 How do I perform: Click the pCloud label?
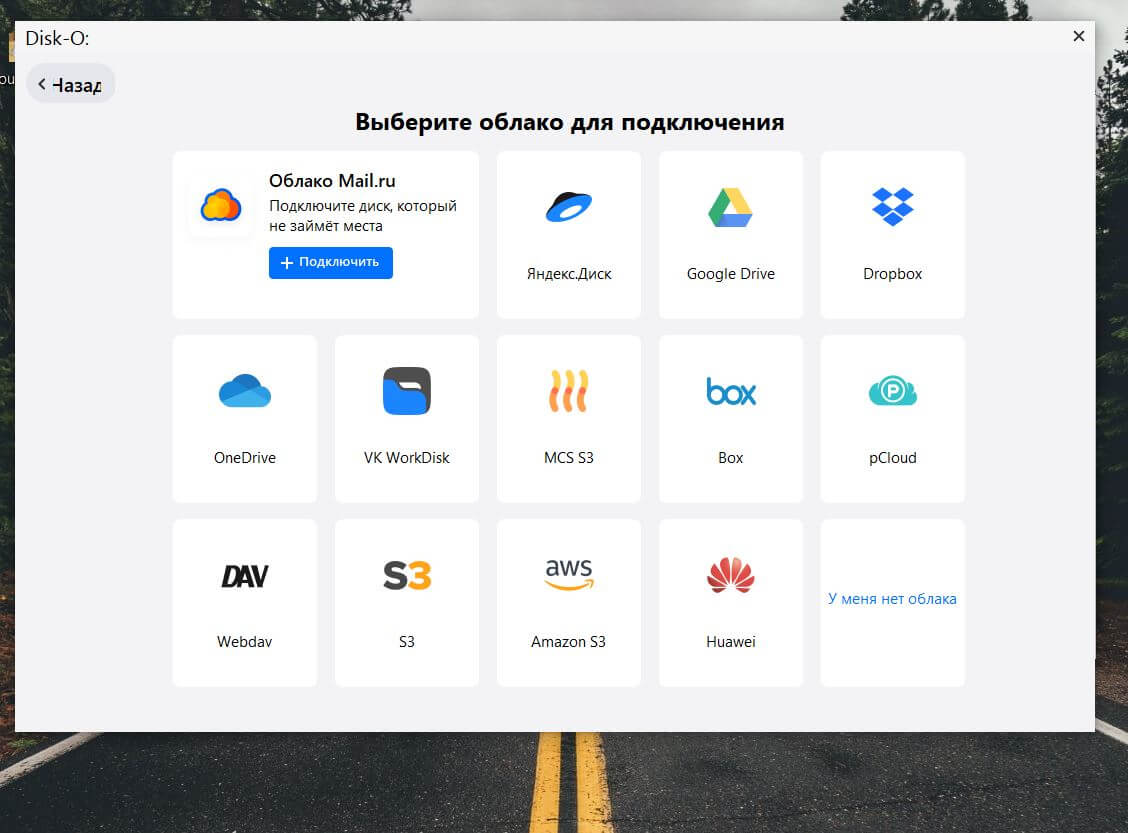892,458
